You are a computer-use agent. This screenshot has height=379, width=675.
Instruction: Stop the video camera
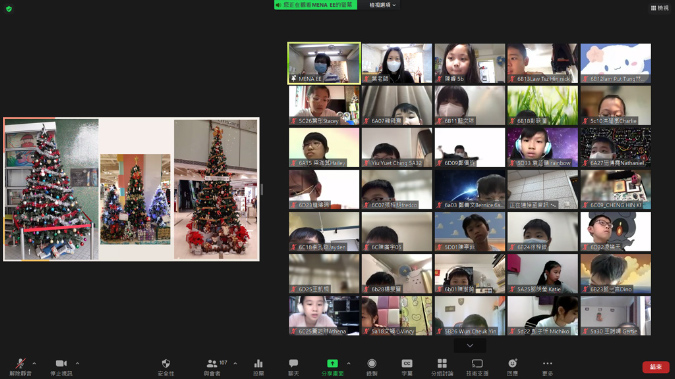point(61,367)
